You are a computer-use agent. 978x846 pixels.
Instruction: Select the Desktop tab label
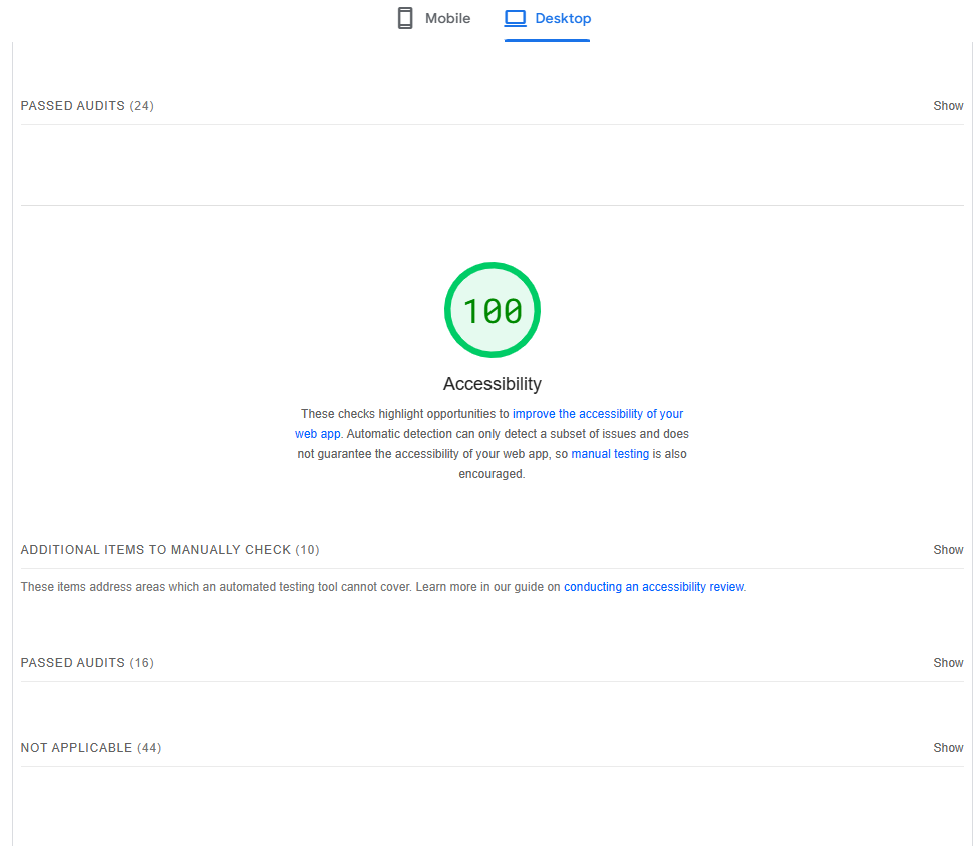[563, 18]
